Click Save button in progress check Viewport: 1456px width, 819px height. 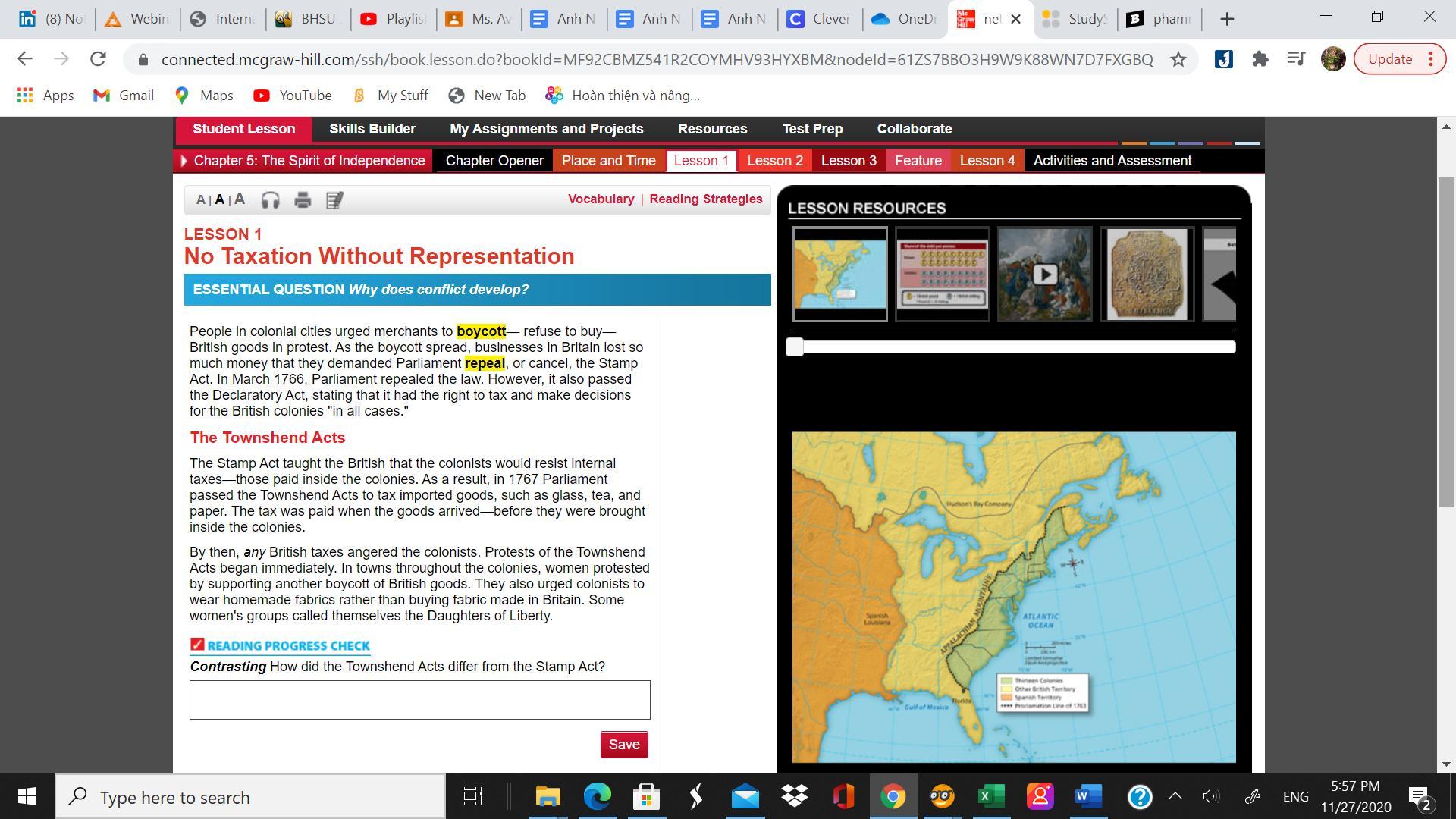click(x=624, y=744)
